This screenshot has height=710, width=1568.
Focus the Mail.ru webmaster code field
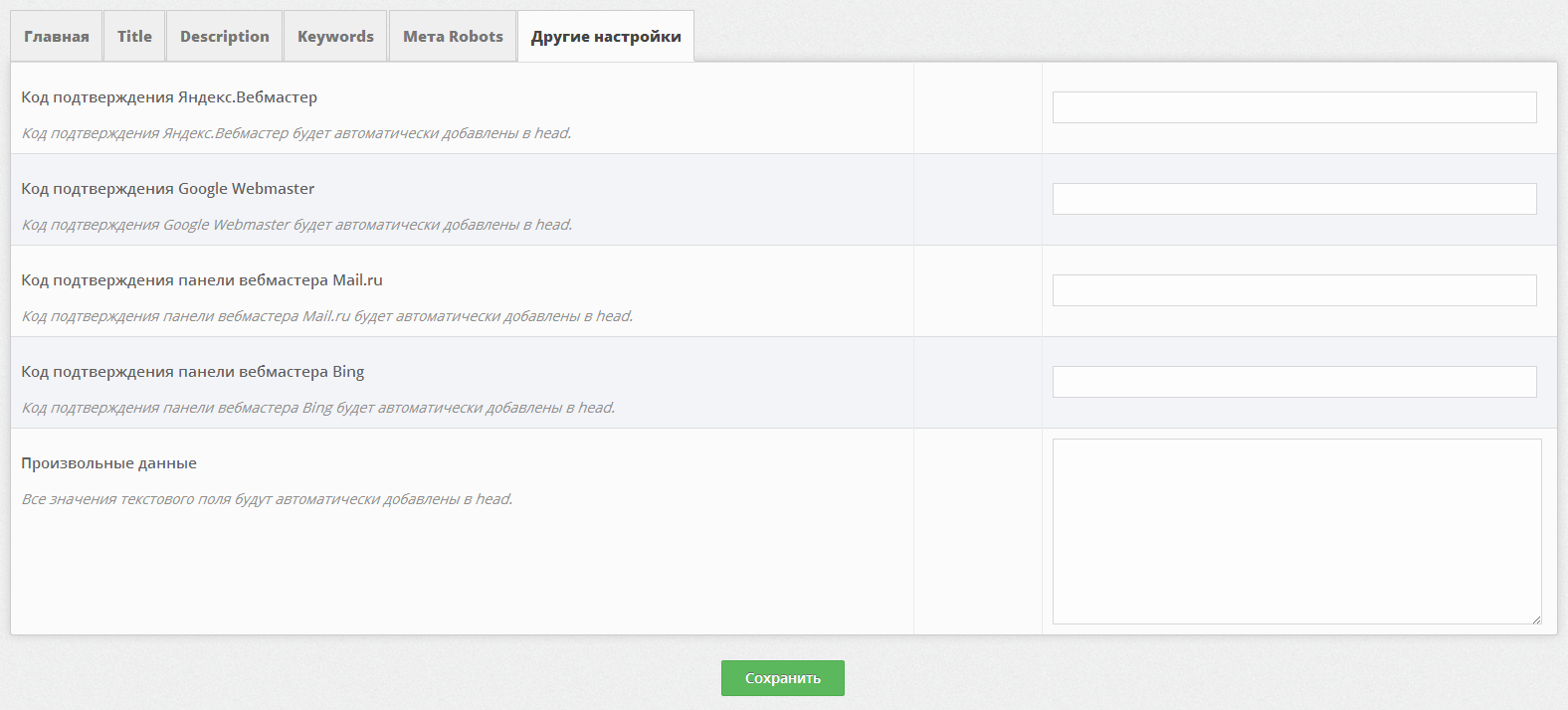tap(1293, 290)
